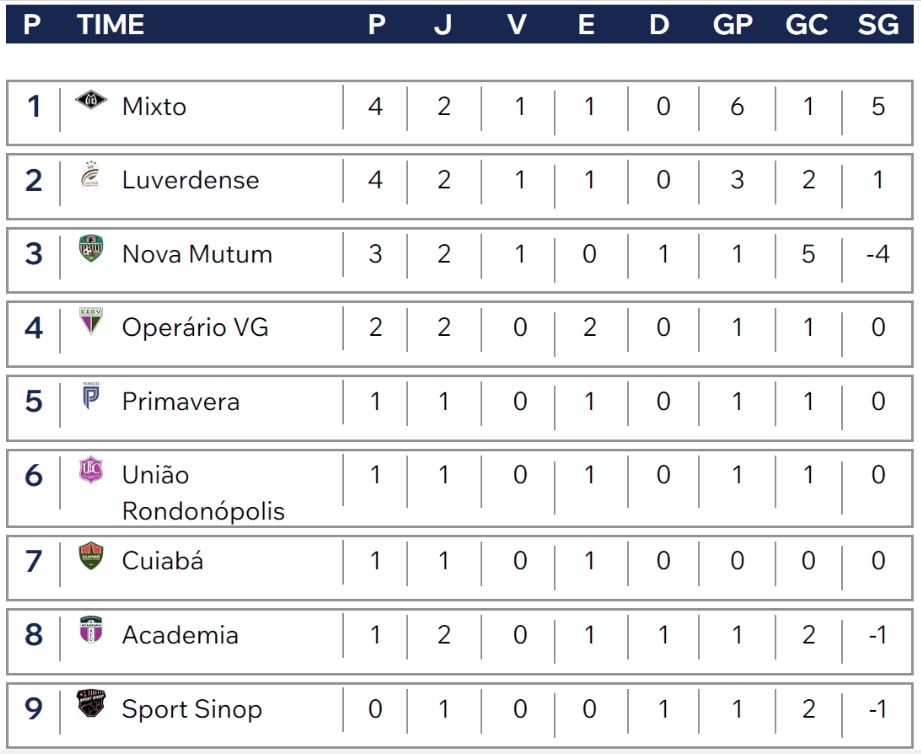Click the União Rondonópolis purple crest
The width and height of the screenshot is (921, 754).
(x=91, y=470)
